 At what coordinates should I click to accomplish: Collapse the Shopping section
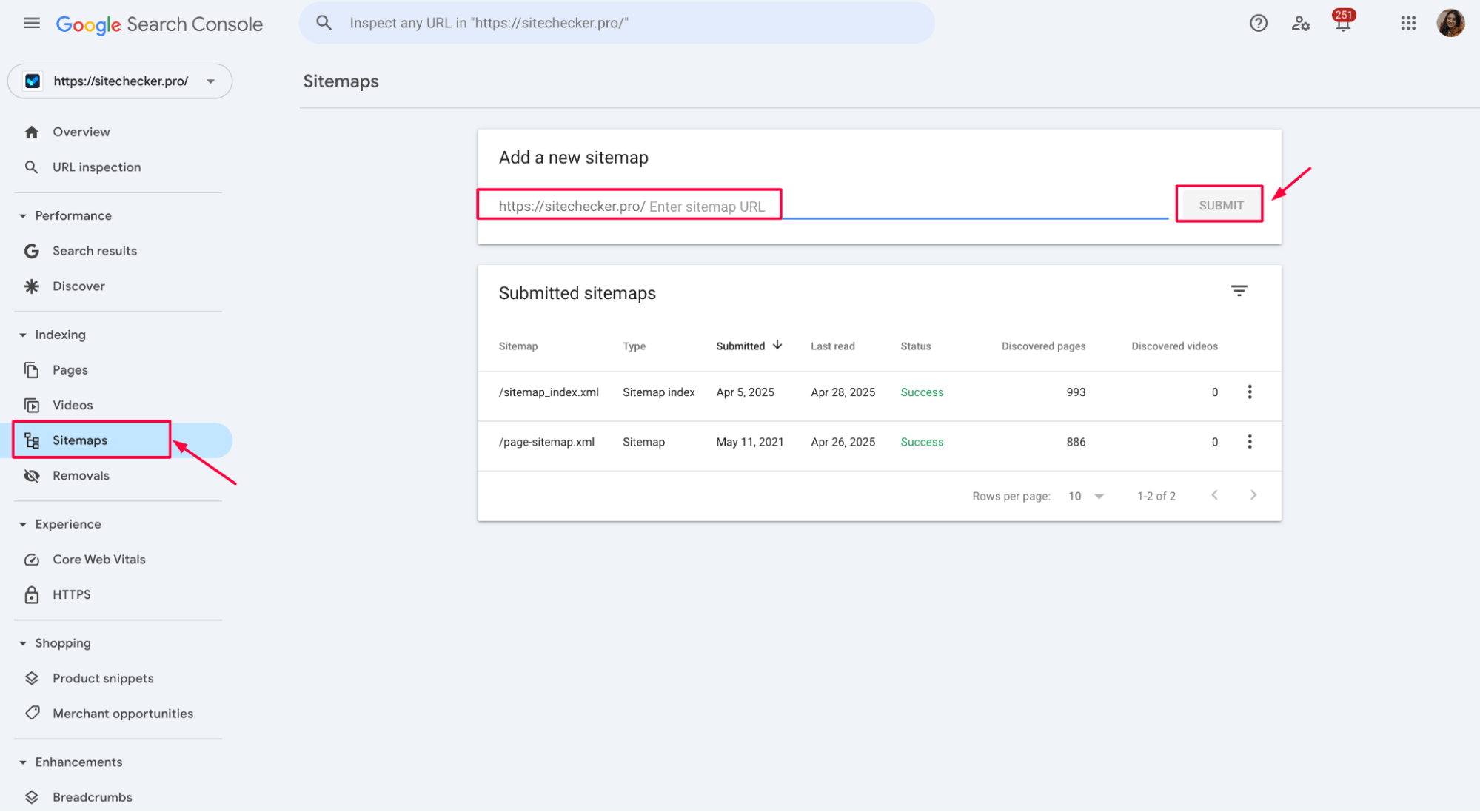tap(23, 644)
